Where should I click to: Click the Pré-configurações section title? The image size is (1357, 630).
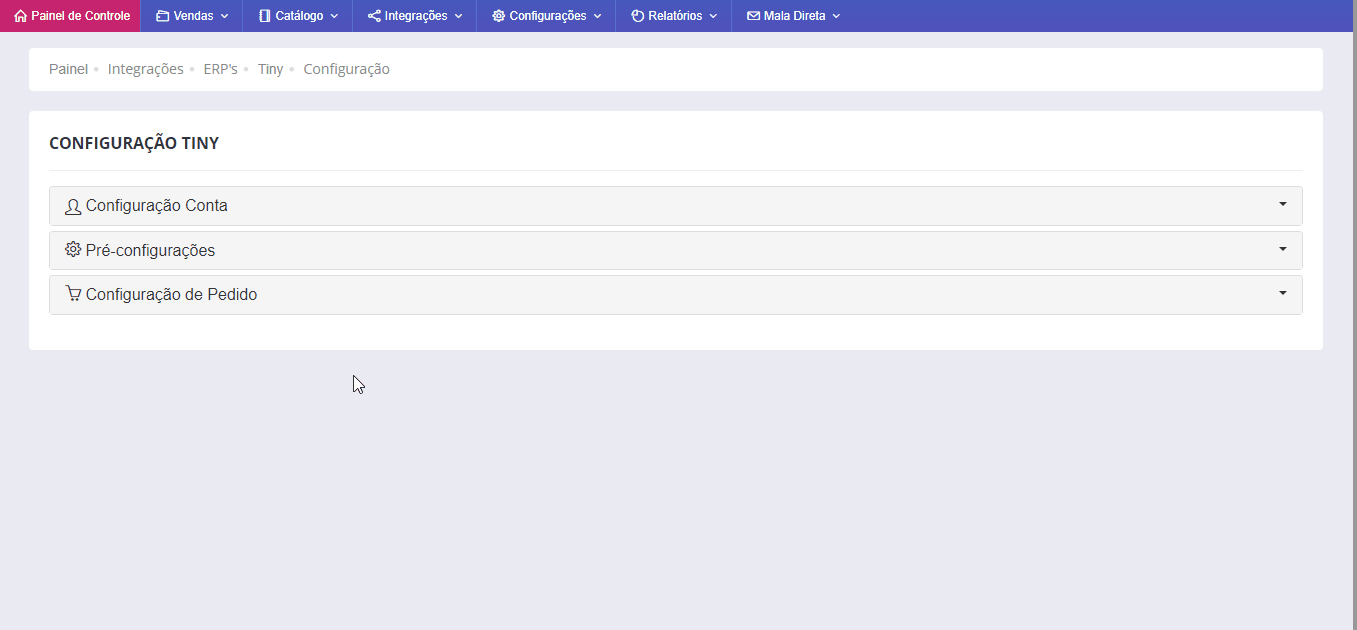pos(150,250)
